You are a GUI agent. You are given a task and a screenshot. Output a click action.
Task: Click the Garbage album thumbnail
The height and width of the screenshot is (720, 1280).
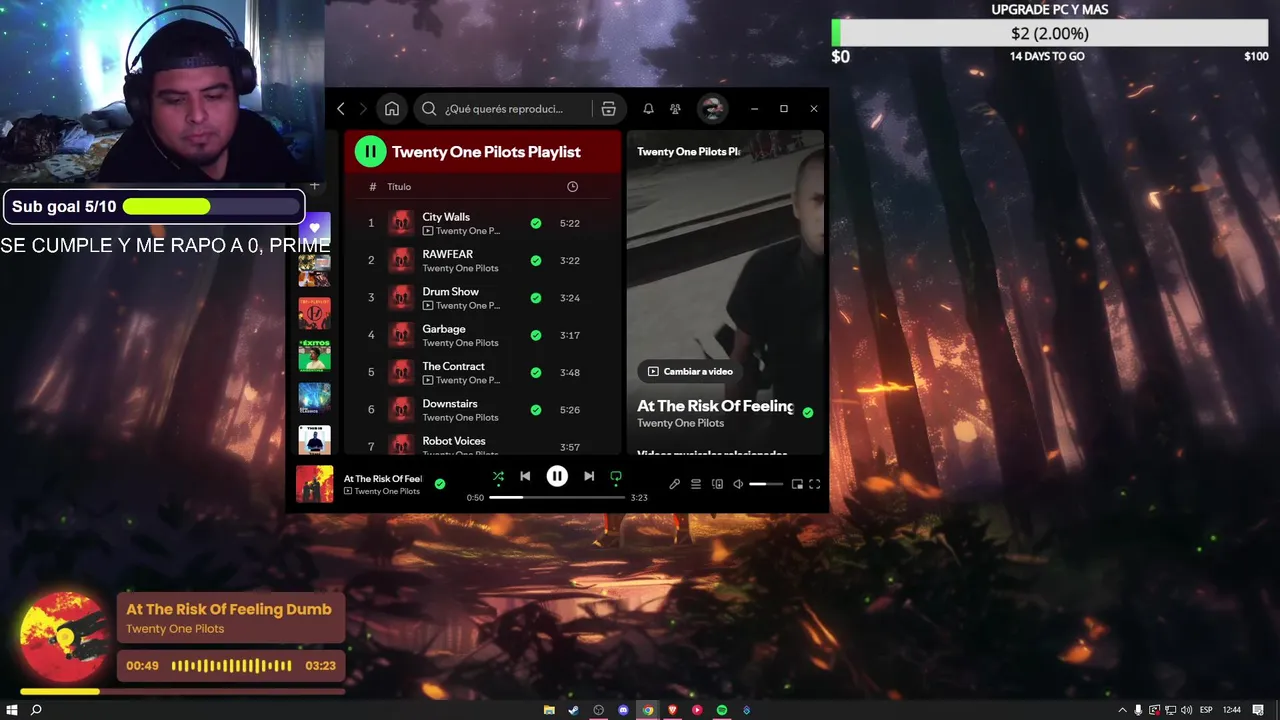point(401,335)
